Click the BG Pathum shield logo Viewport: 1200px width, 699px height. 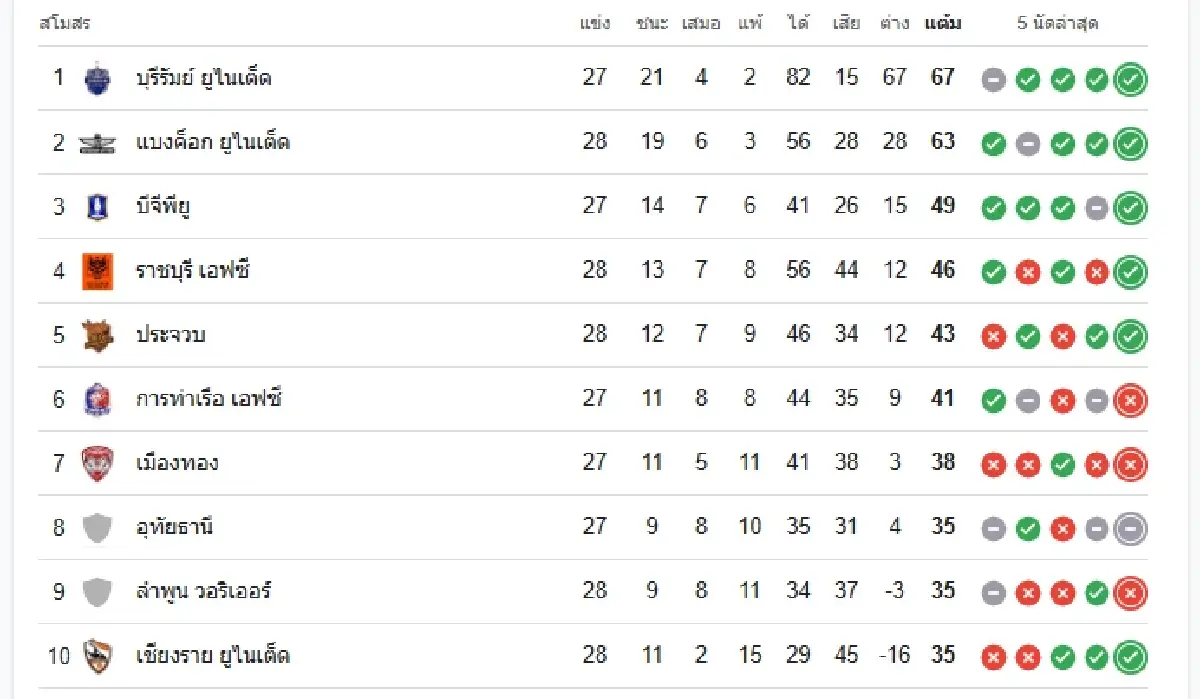pos(97,207)
